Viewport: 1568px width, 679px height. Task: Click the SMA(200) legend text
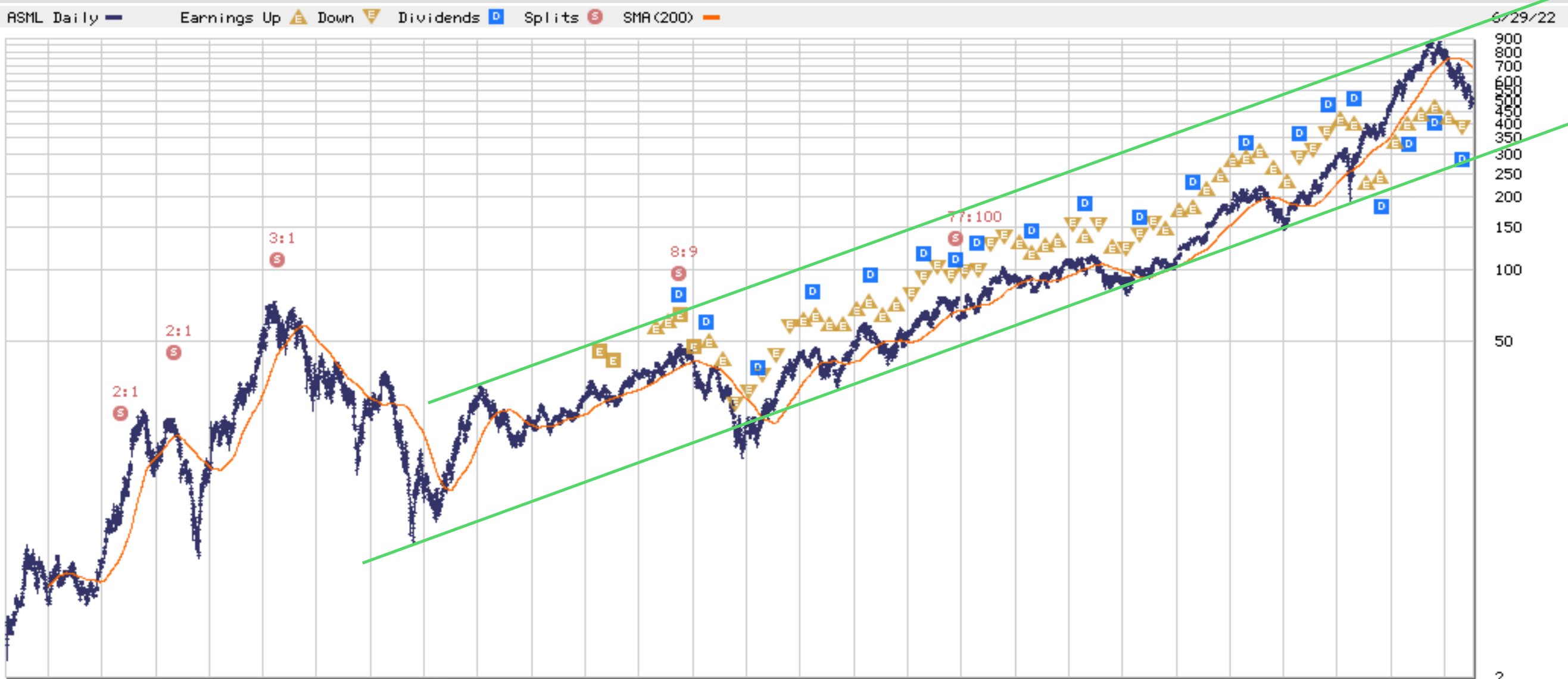click(657, 18)
